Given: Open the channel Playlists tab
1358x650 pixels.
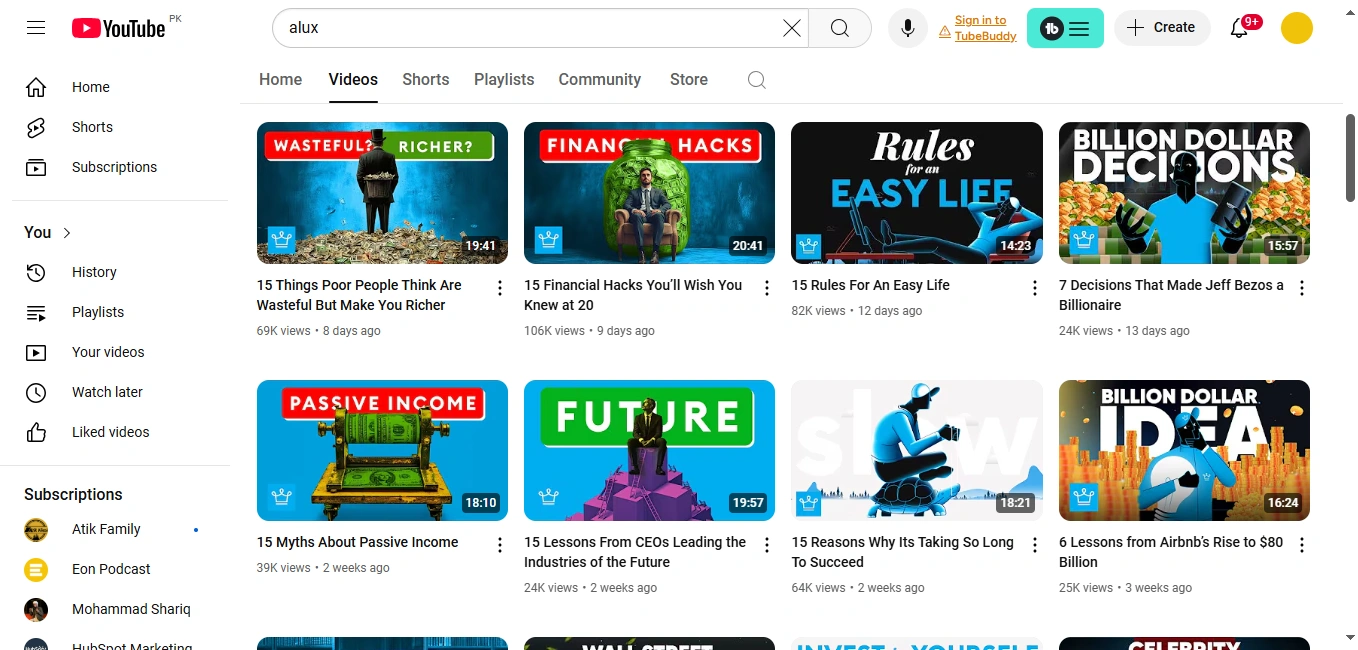Looking at the screenshot, I should click(x=504, y=80).
